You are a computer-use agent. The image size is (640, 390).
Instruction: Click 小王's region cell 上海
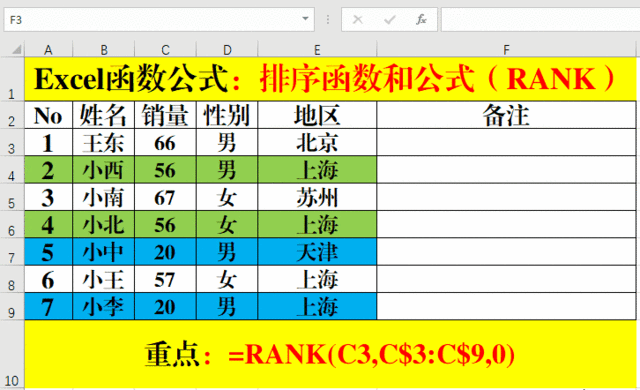pos(317,279)
